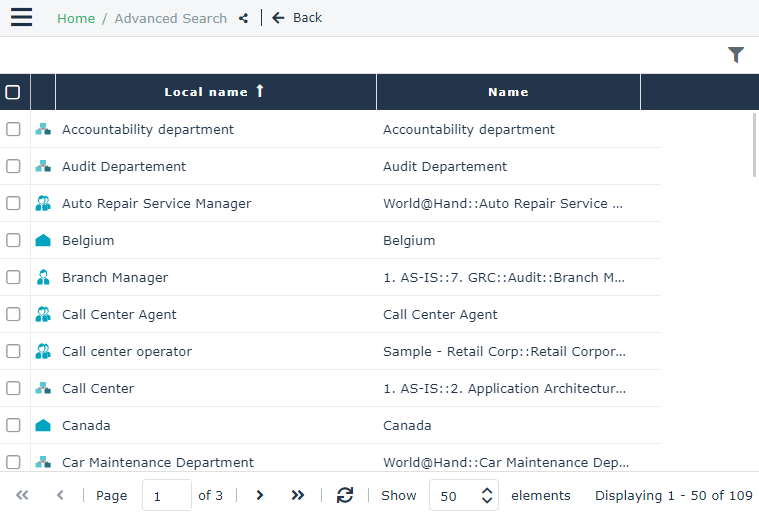Open the elements-per-page combo spinner
Image resolution: width=759 pixels, height=518 pixels.
click(x=487, y=495)
